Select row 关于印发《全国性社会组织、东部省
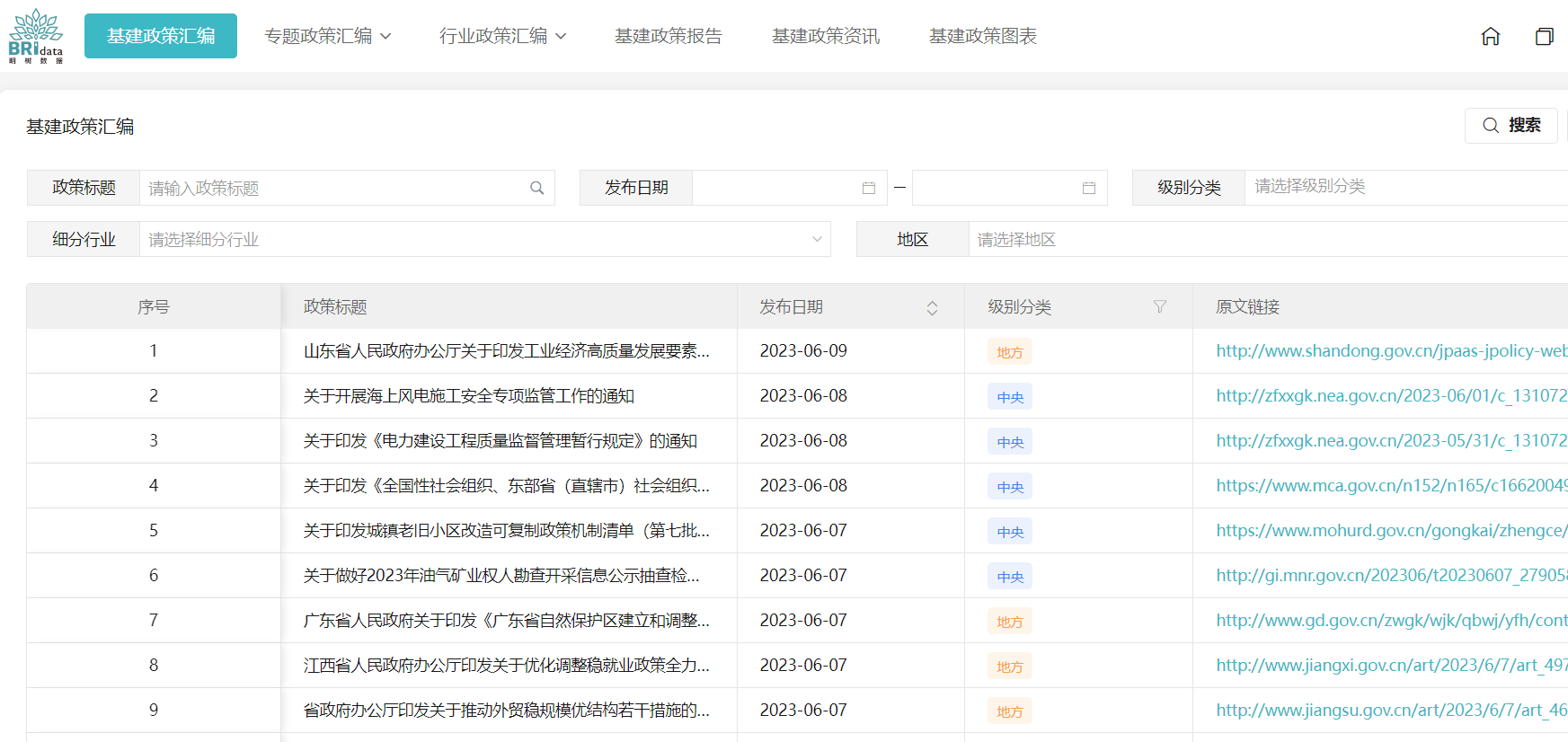 tap(507, 485)
